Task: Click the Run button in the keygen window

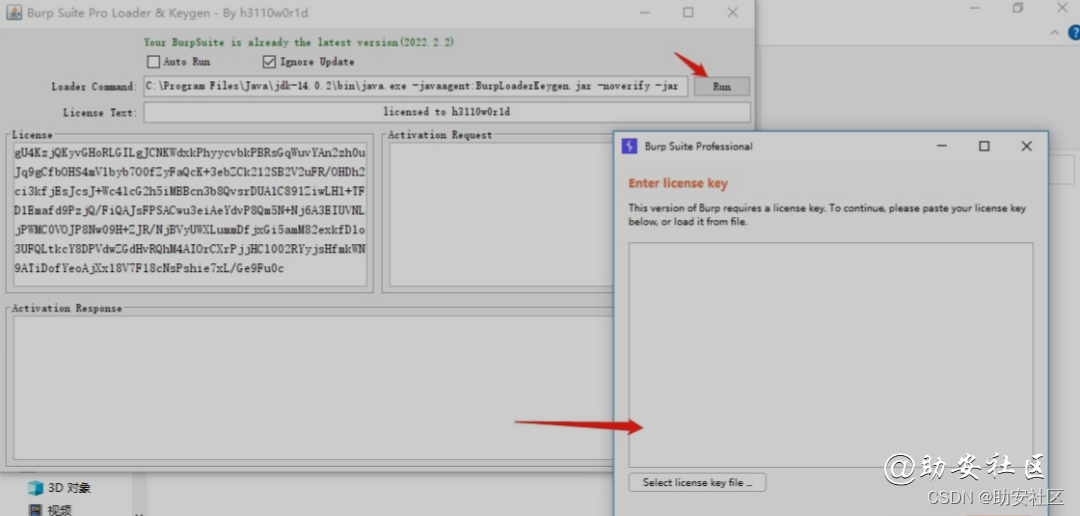Action: click(721, 87)
